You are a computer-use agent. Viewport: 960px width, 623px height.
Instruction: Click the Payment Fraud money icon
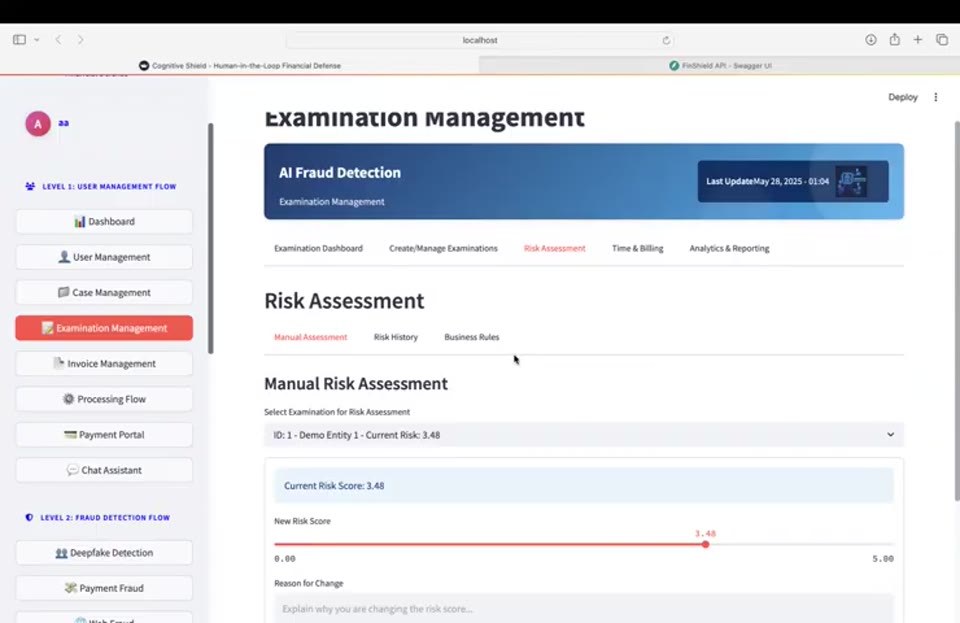(x=71, y=588)
